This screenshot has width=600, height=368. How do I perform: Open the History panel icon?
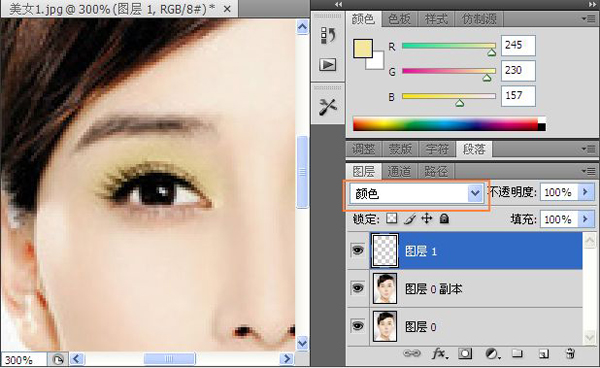click(x=328, y=36)
